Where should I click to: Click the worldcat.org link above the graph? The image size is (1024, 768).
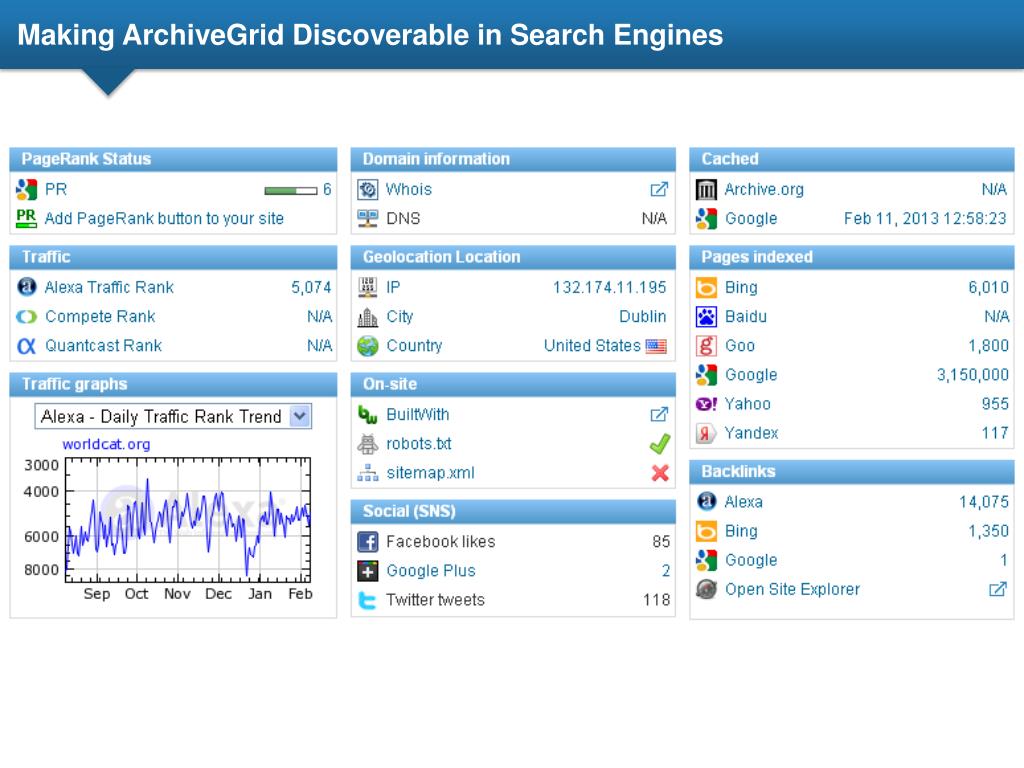click(106, 444)
